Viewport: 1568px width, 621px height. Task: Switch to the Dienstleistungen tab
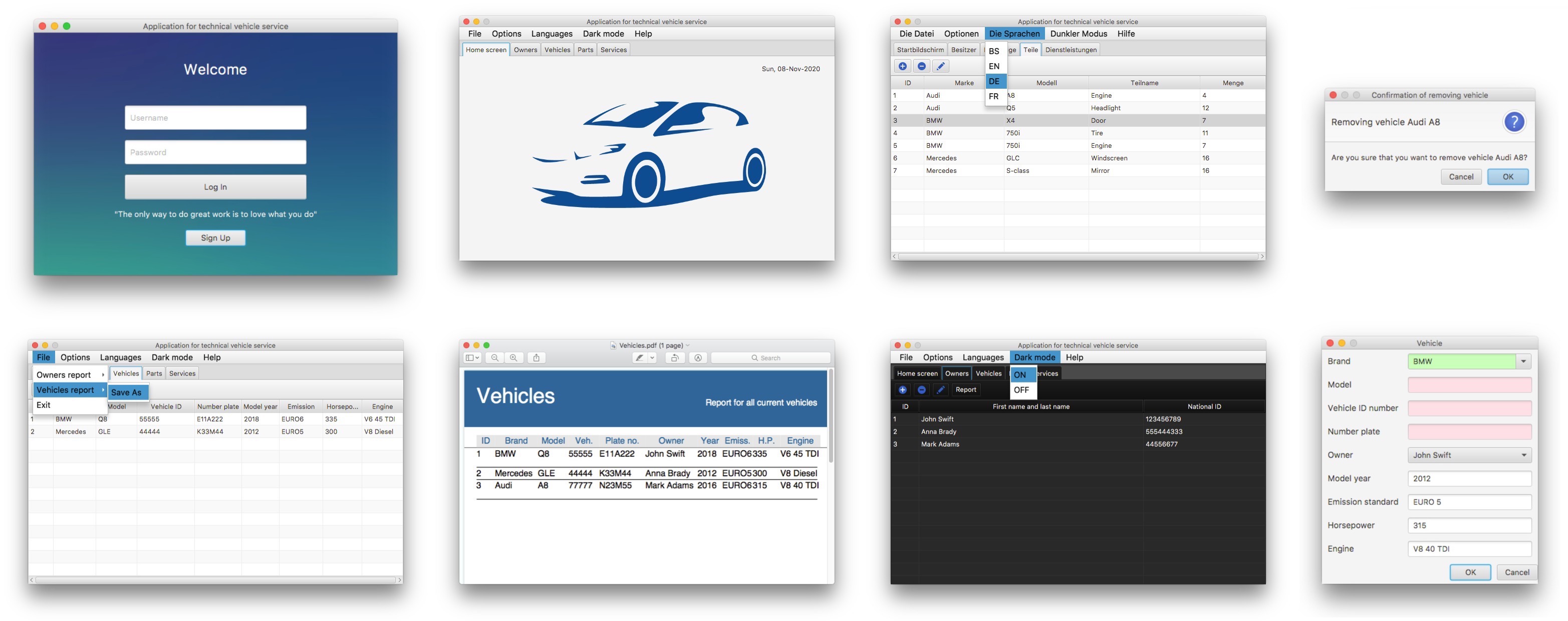pyautogui.click(x=1071, y=50)
